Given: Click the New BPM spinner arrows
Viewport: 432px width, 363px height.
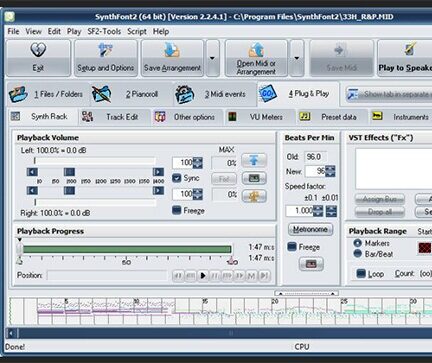Looking at the screenshot, I should point(330,171).
